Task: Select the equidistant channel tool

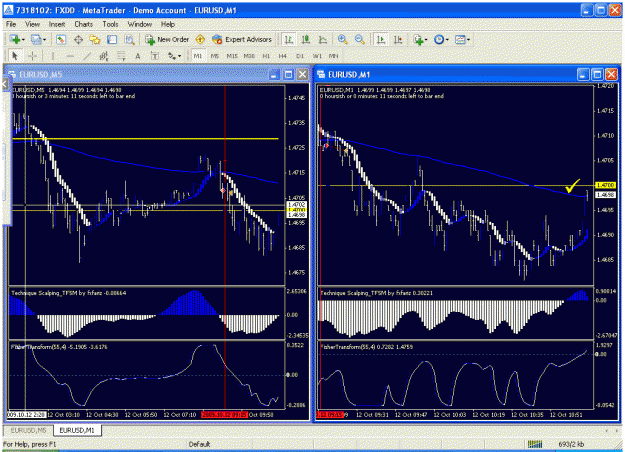Action: [104, 56]
